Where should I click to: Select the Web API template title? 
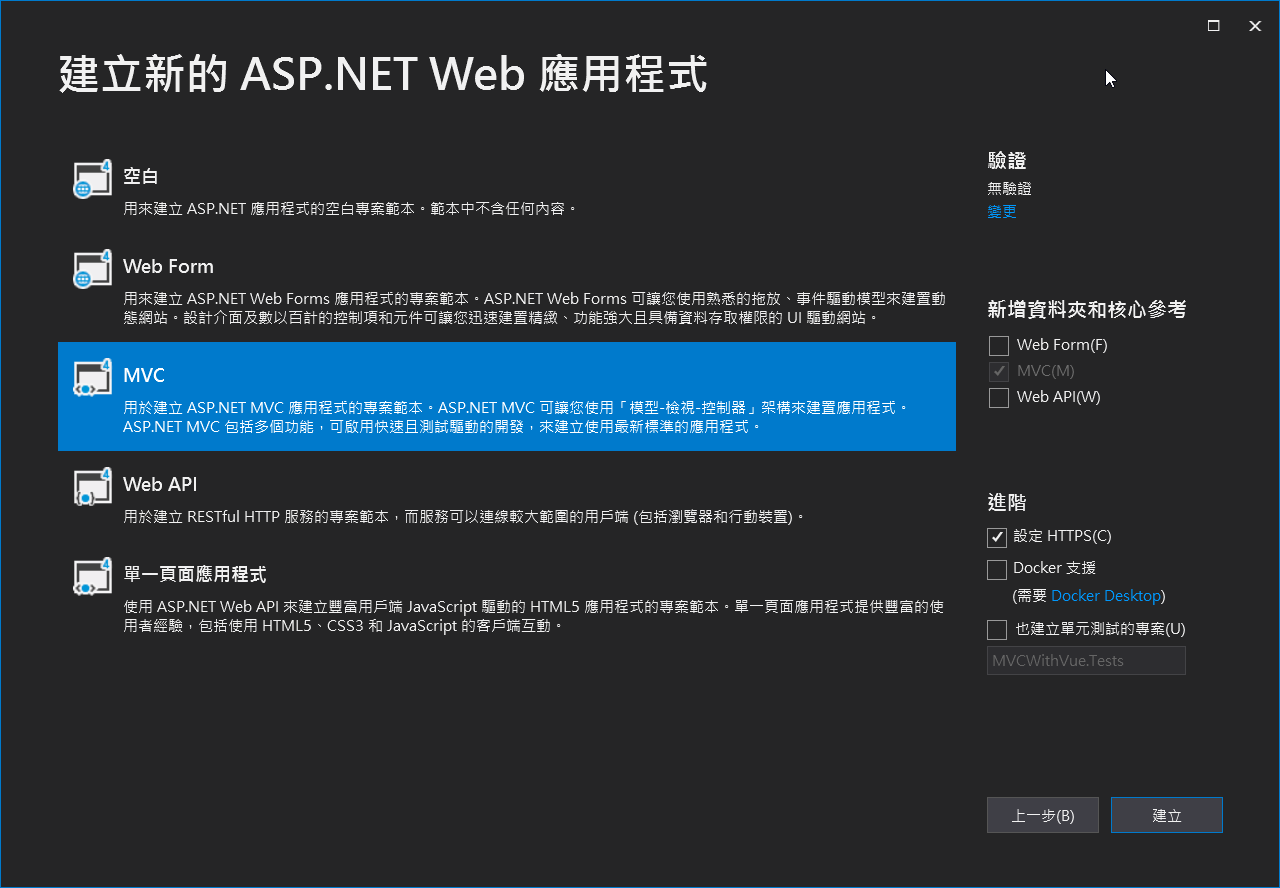pos(160,484)
